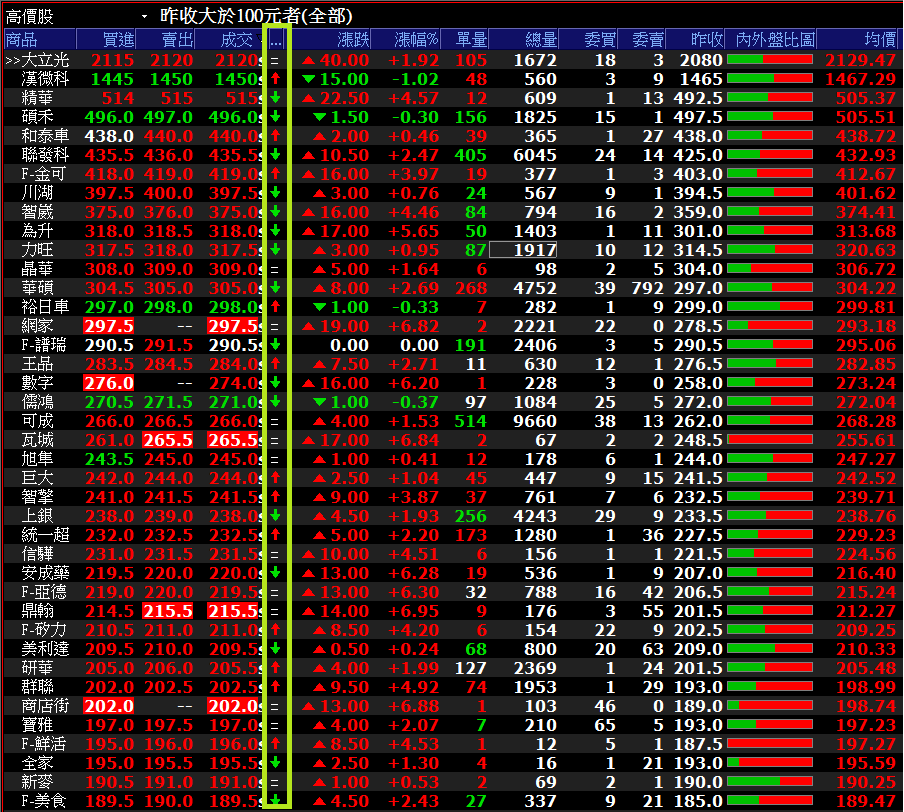Screen dimensions: 904x812
Task: Click the highlighted 1917 total volume cell
Action: coord(523,250)
